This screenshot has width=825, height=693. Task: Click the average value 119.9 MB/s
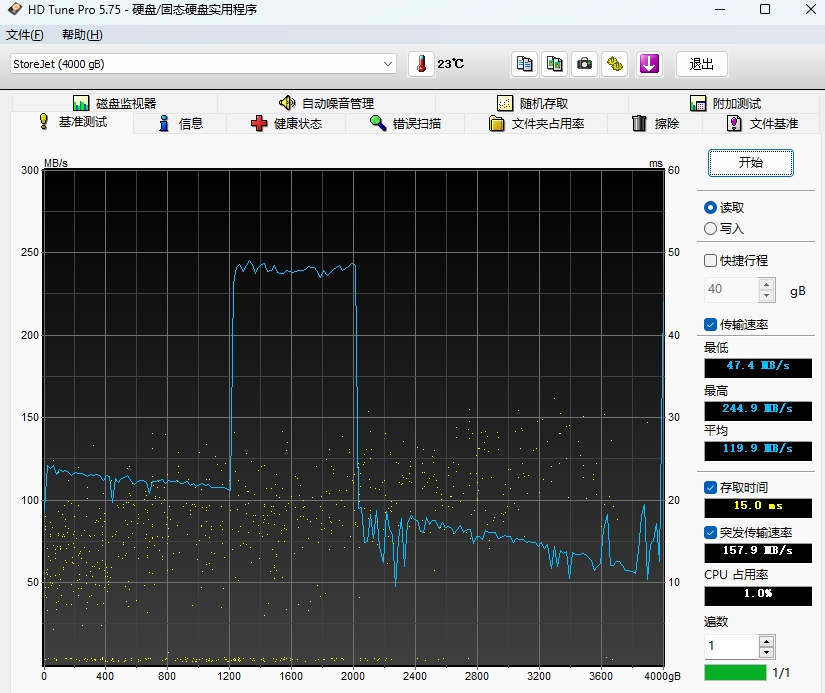click(758, 451)
